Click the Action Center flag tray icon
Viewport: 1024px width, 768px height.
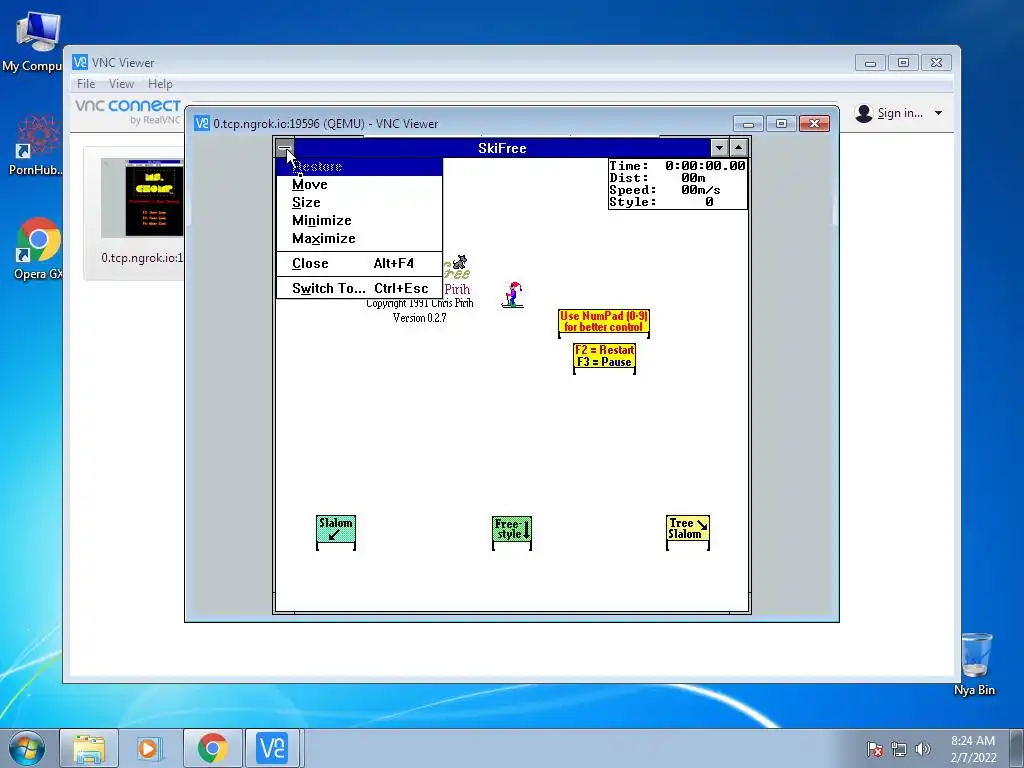pos(875,749)
